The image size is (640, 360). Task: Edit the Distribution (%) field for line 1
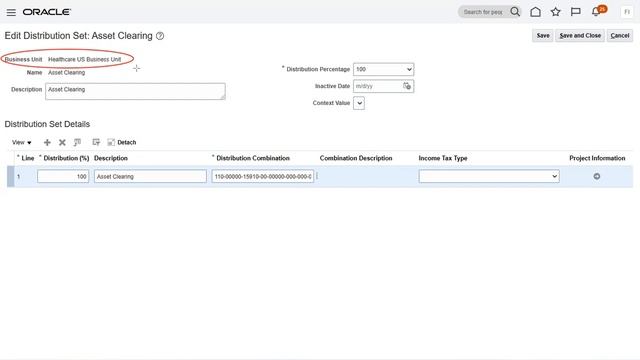tap(63, 176)
